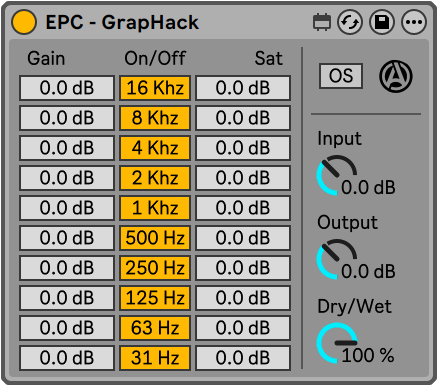Click the Dry/Wet label
The width and height of the screenshot is (438, 386).
(x=354, y=306)
